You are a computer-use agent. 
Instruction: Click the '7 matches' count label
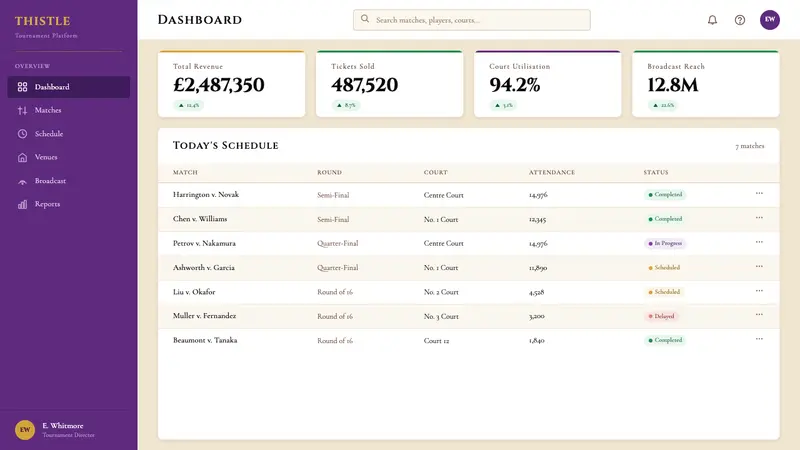coord(749,146)
